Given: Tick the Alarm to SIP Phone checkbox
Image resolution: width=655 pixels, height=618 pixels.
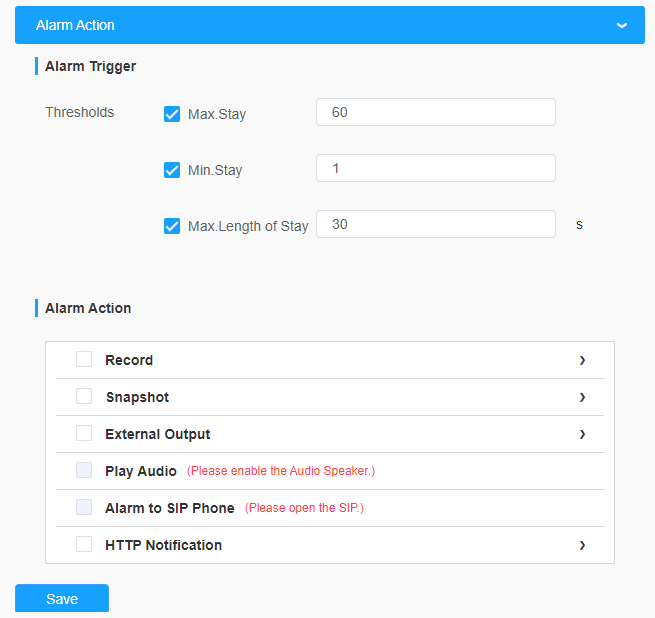Looking at the screenshot, I should tap(84, 508).
